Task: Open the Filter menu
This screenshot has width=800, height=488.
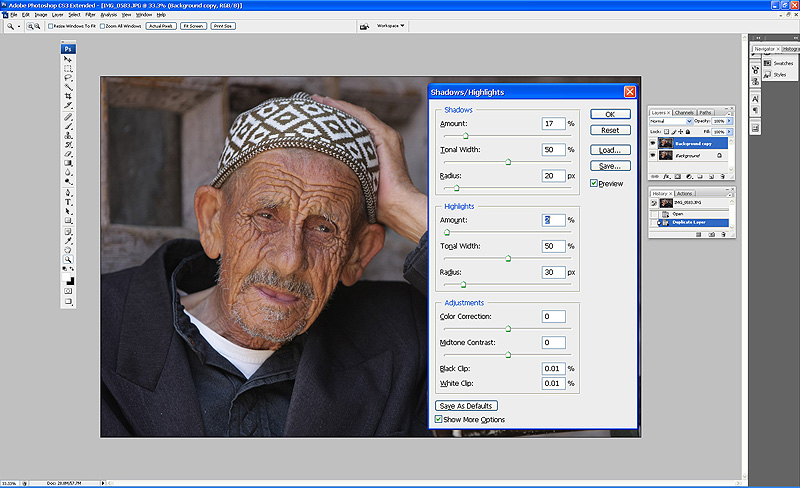Action: (91, 15)
